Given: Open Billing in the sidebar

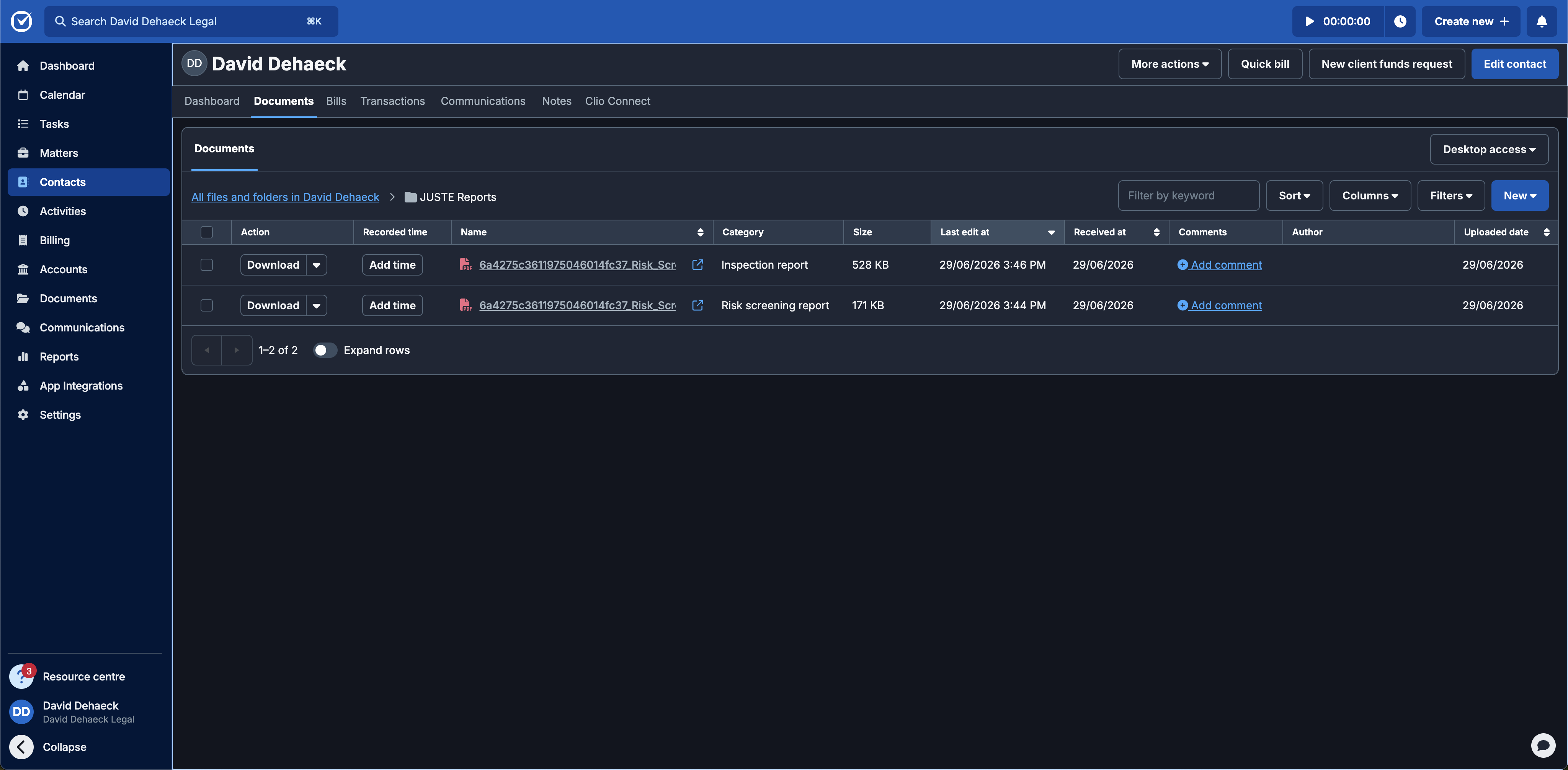Looking at the screenshot, I should pos(88,240).
